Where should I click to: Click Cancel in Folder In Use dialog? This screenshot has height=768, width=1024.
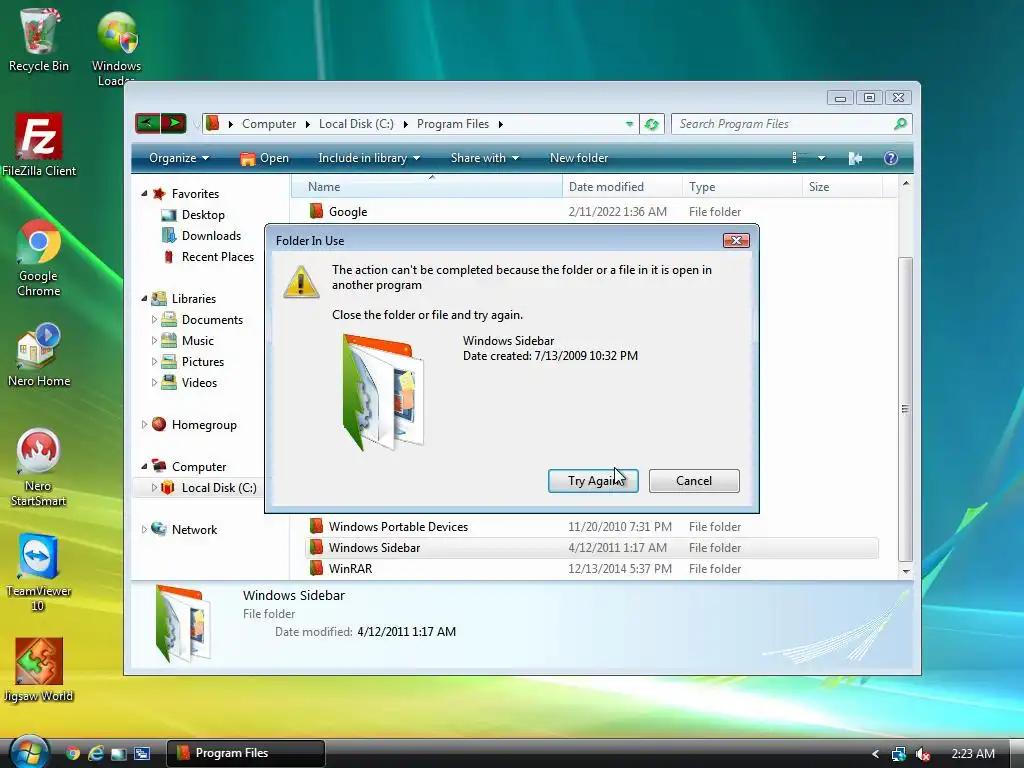(694, 481)
